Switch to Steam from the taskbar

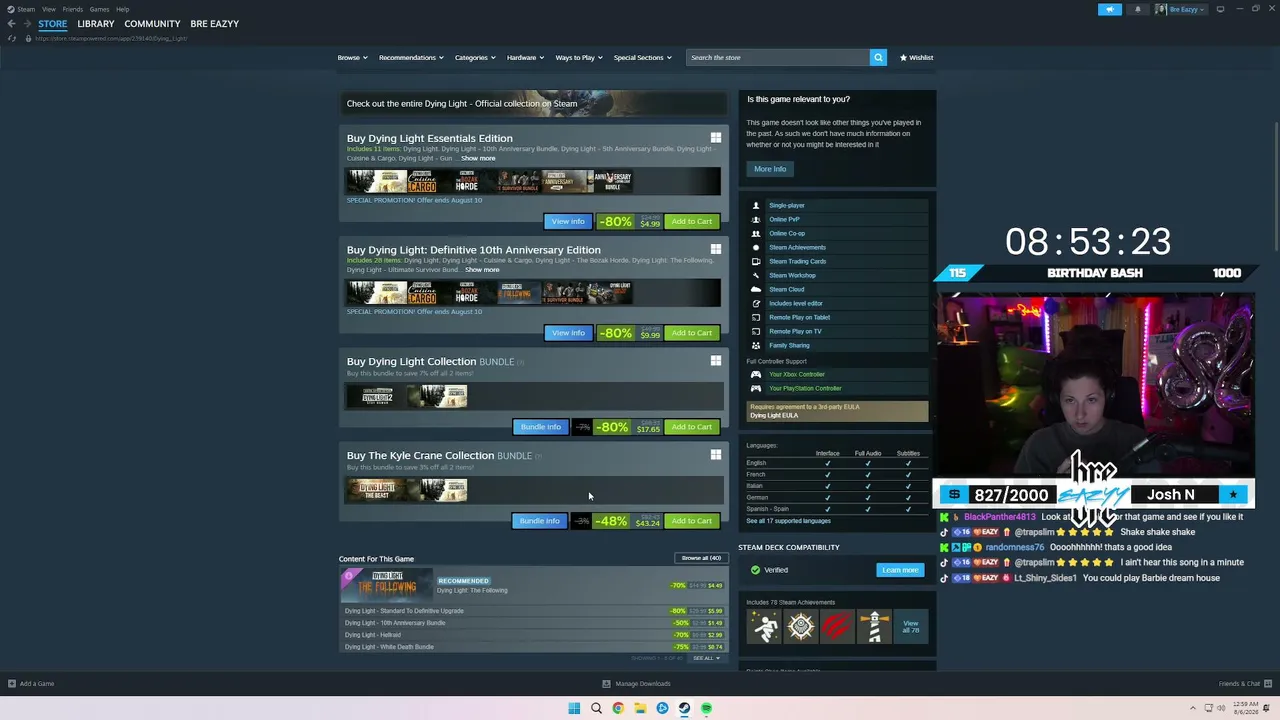click(684, 708)
